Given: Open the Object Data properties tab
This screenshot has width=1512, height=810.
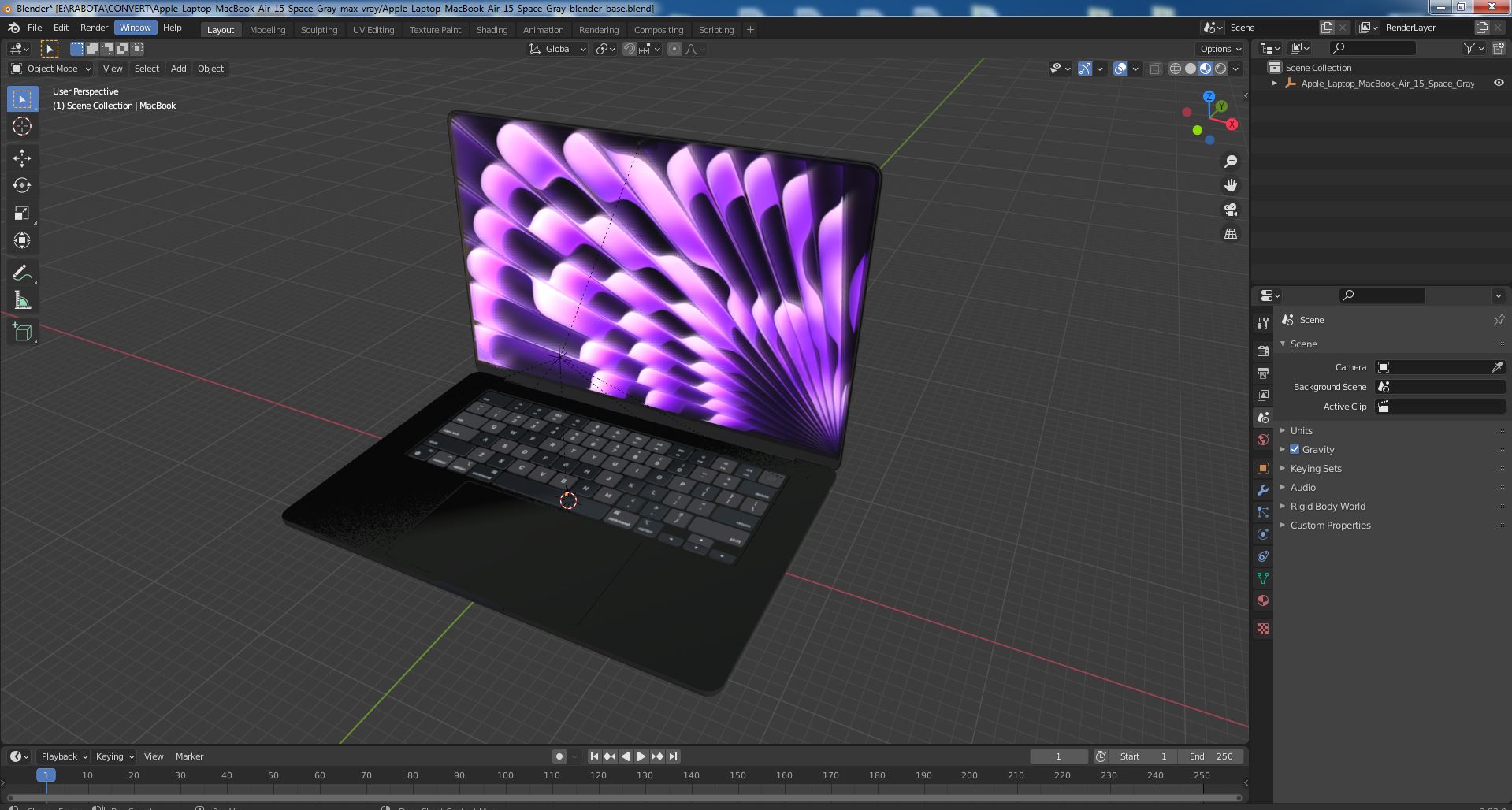Looking at the screenshot, I should 1263,578.
